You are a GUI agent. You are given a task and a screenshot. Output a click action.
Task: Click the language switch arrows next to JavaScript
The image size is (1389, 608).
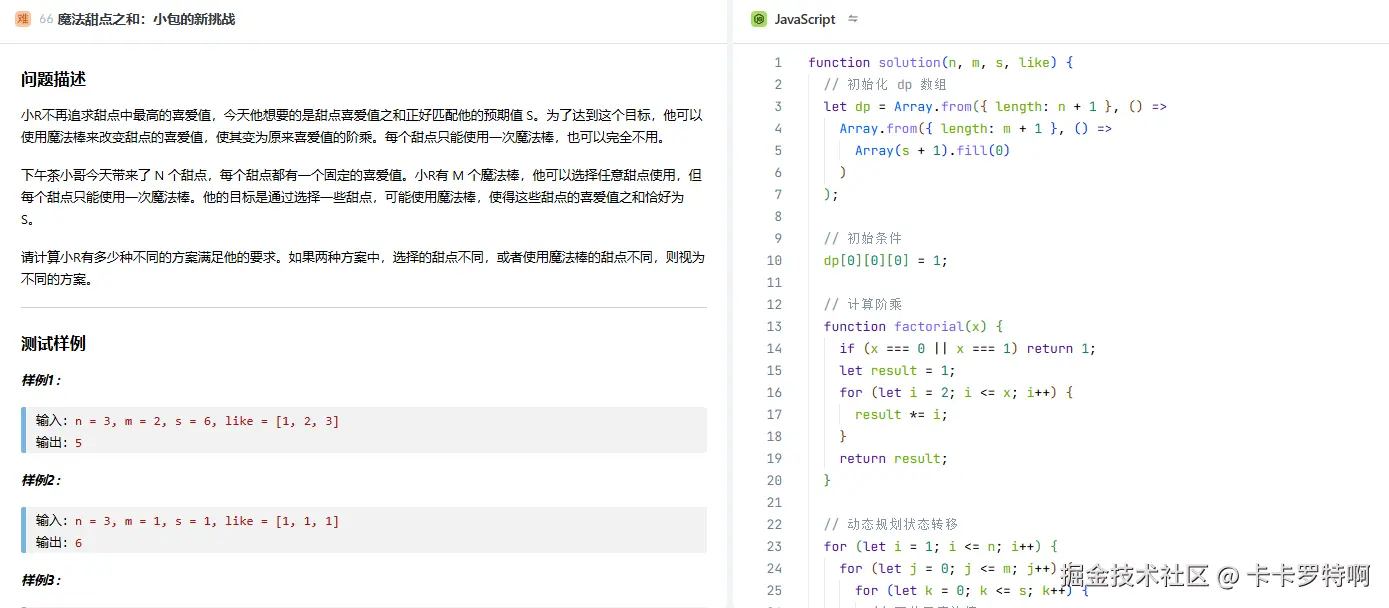pos(852,19)
